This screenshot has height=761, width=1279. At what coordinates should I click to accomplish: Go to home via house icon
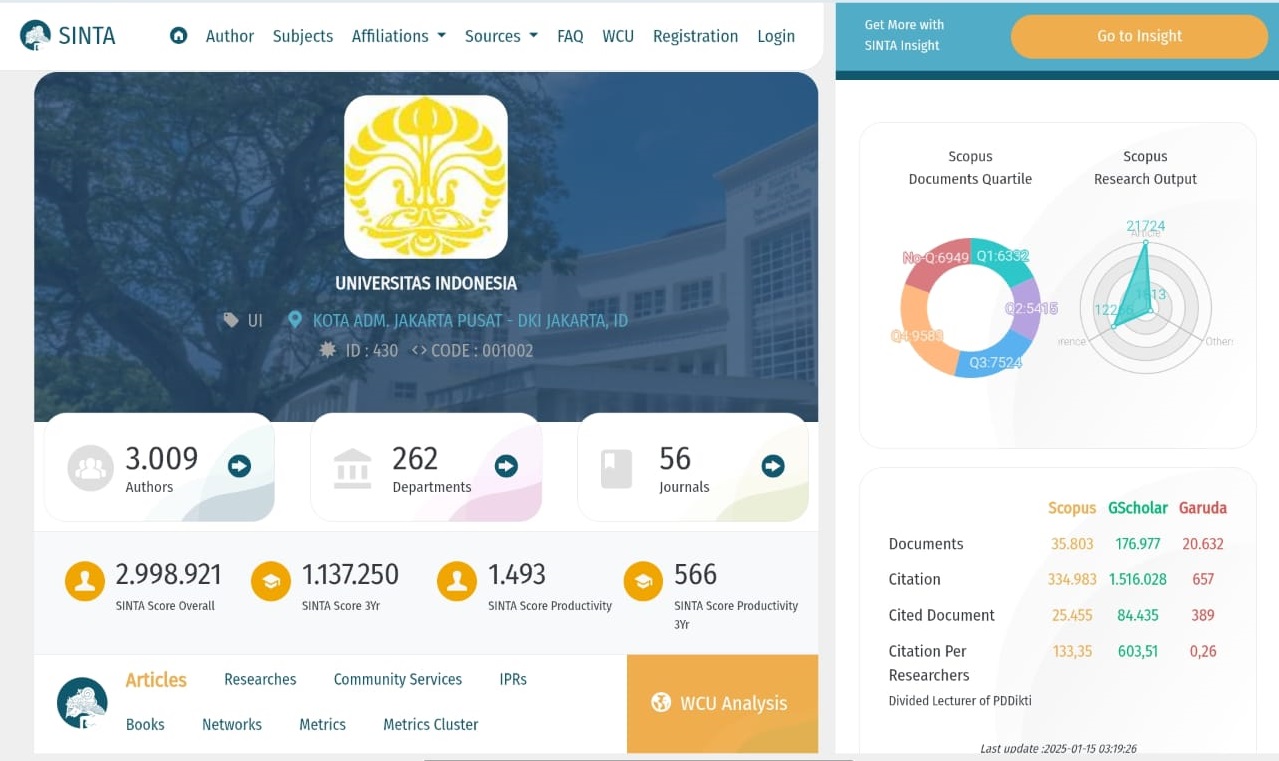(x=178, y=36)
